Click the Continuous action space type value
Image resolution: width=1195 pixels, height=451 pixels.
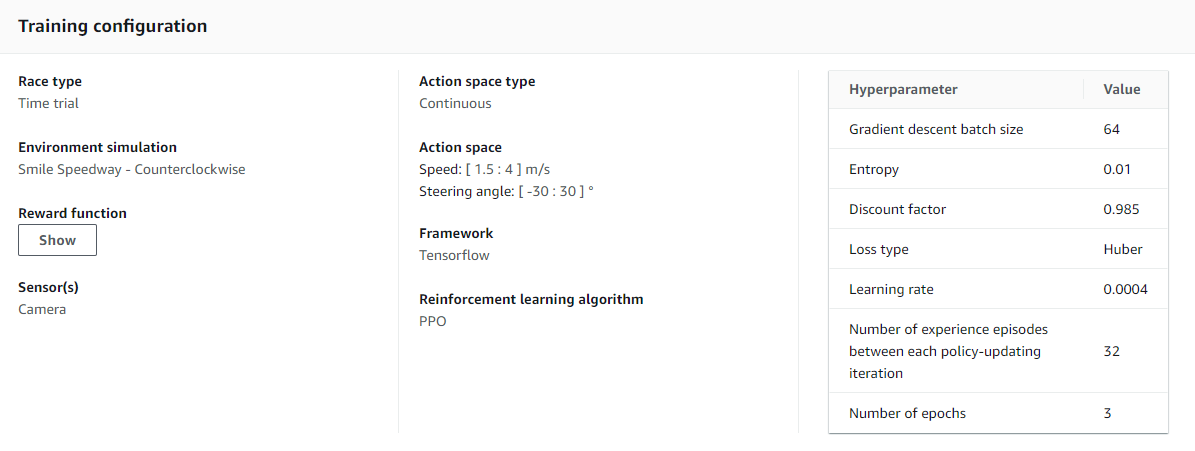click(x=455, y=103)
